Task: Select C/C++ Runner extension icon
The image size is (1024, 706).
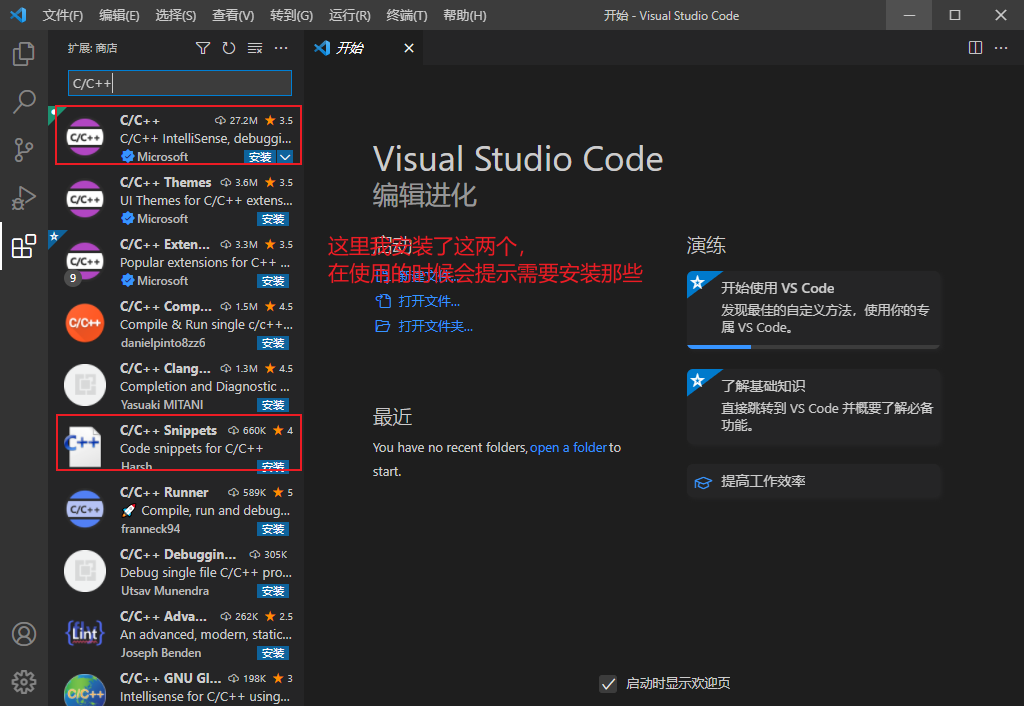Action: pos(85,509)
